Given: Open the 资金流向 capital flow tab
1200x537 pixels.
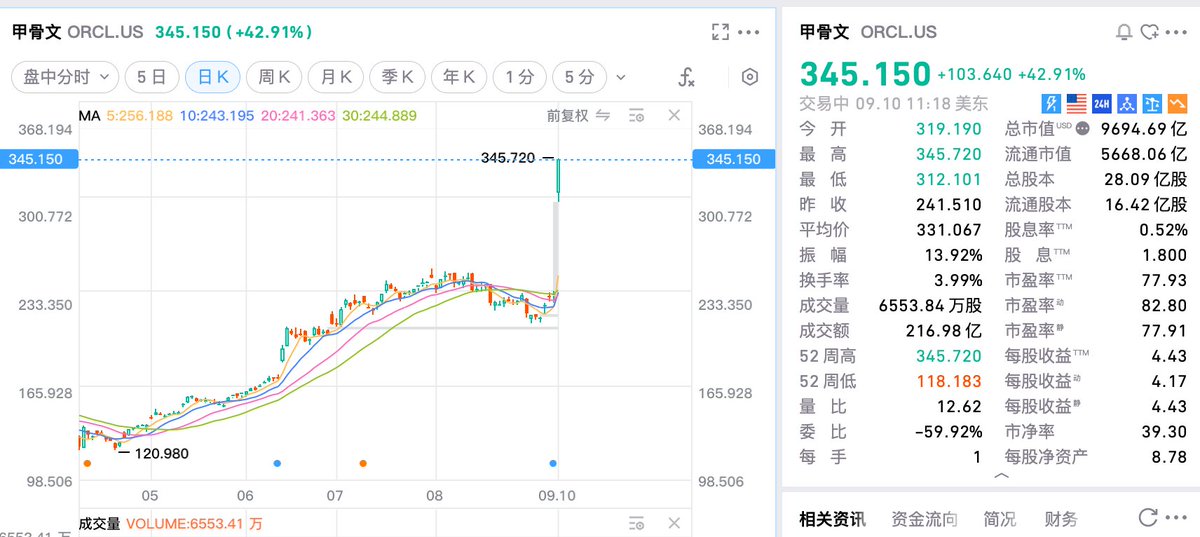Looking at the screenshot, I should pos(924,519).
